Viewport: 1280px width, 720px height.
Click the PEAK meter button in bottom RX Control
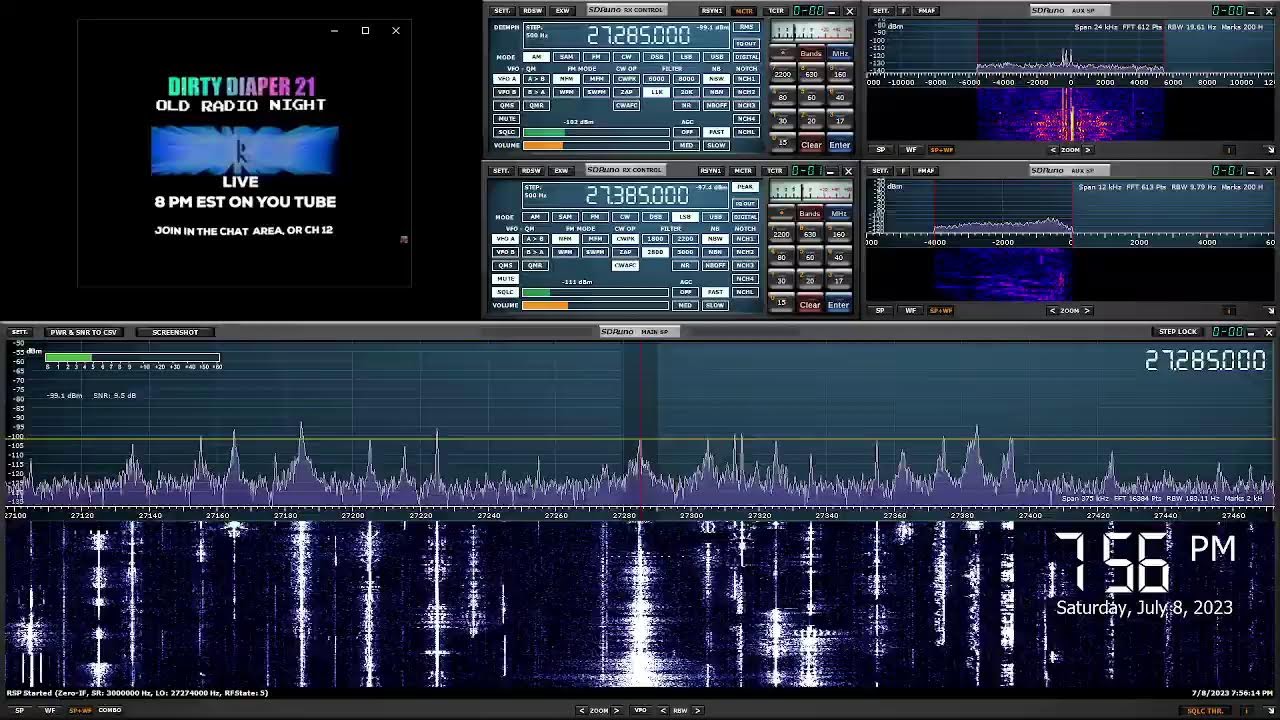(x=745, y=187)
